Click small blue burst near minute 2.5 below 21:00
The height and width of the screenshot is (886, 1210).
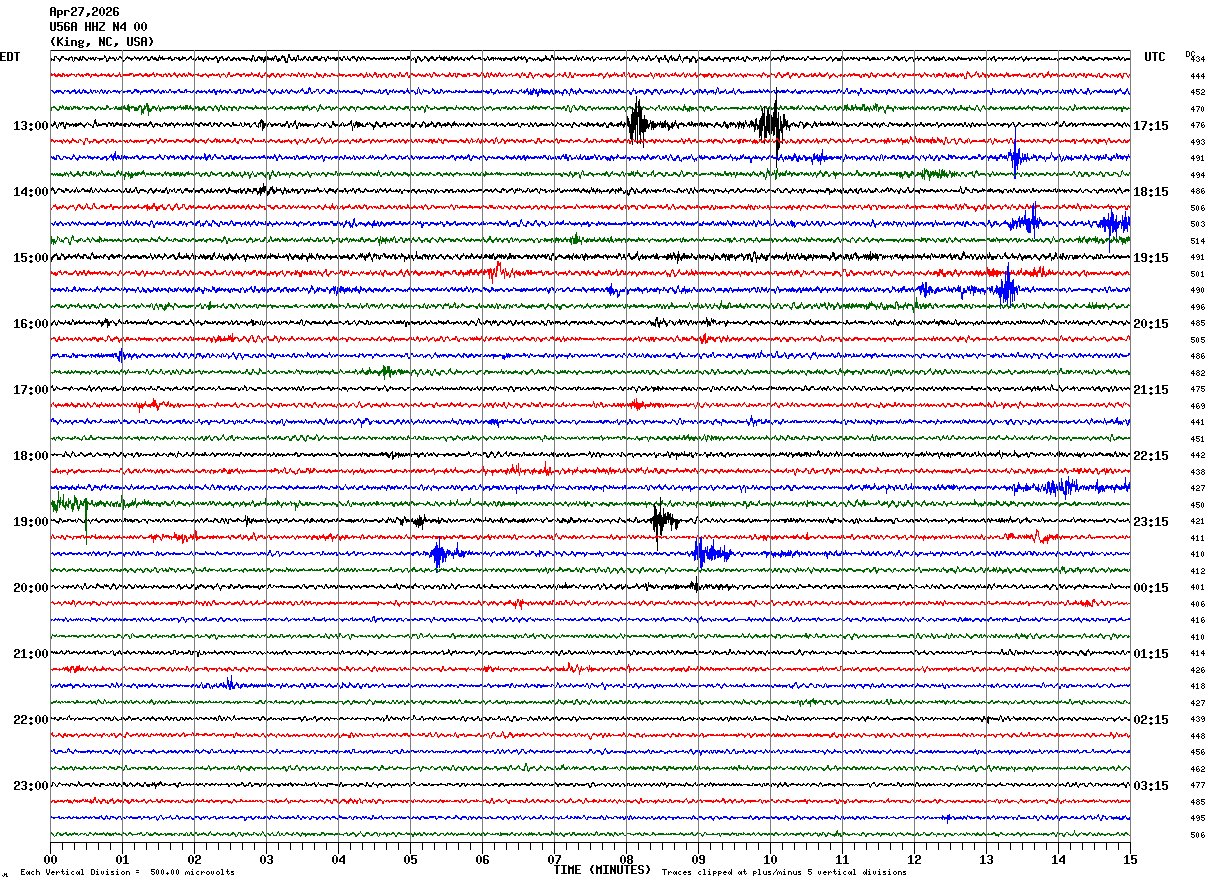[x=229, y=684]
